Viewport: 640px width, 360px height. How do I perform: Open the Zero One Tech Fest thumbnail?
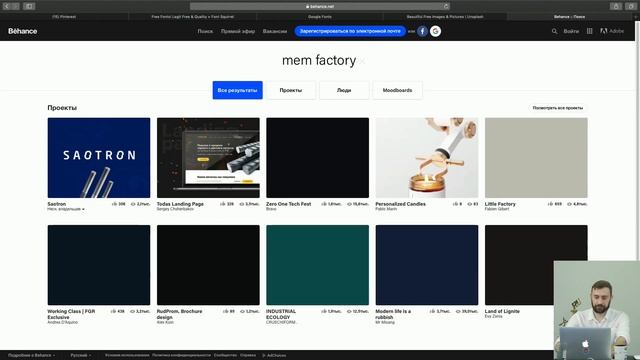(318, 158)
